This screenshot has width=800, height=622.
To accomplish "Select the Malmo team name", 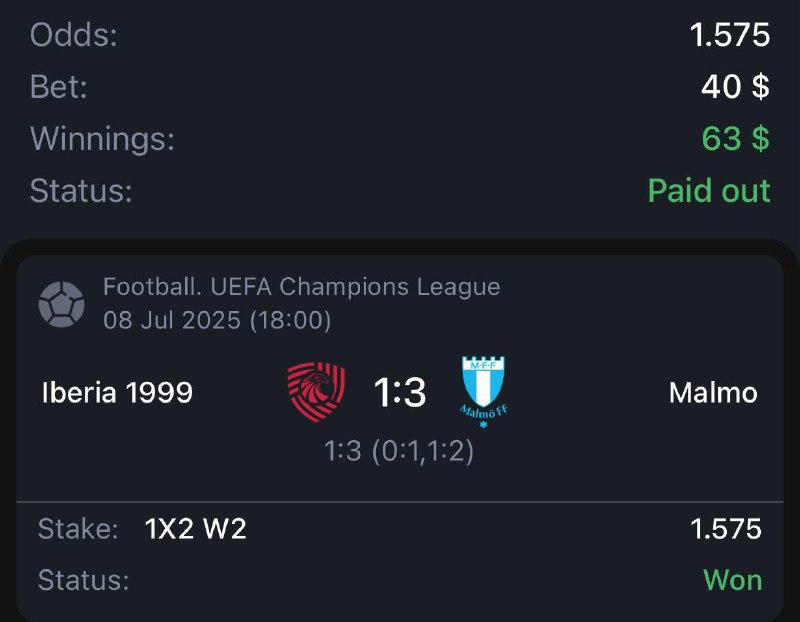I will (713, 393).
